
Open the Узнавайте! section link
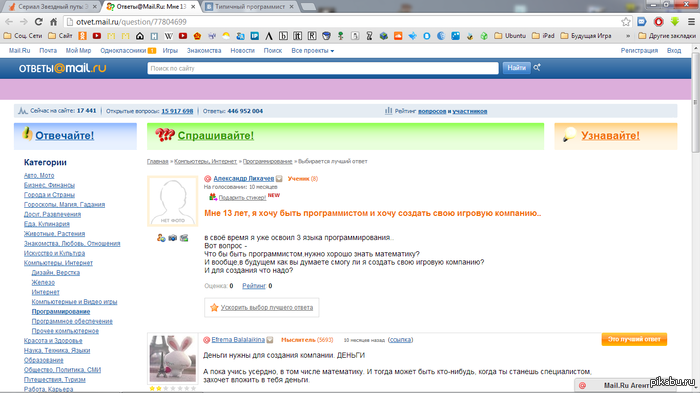pyautogui.click(x=610, y=135)
